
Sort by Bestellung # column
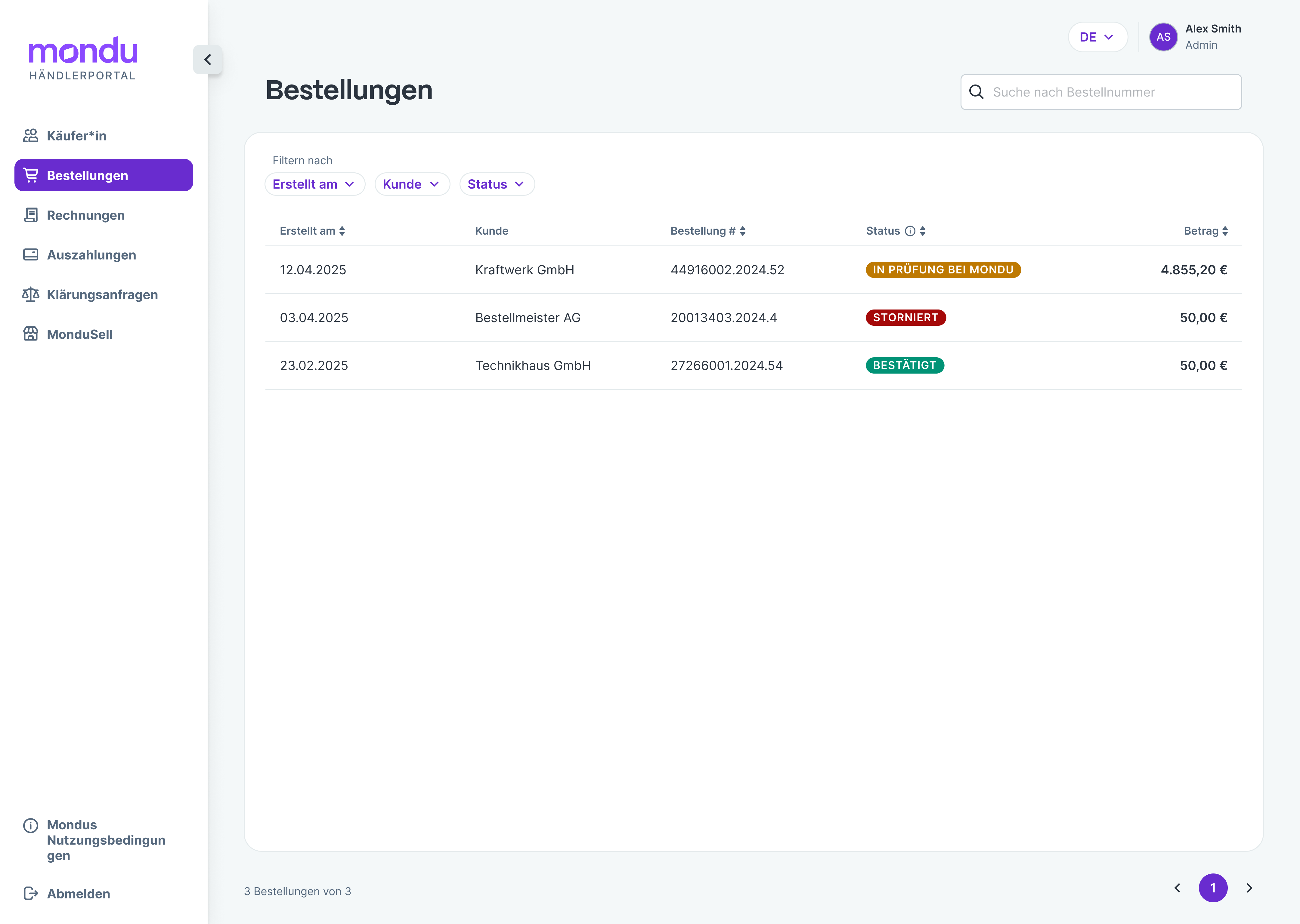point(707,231)
